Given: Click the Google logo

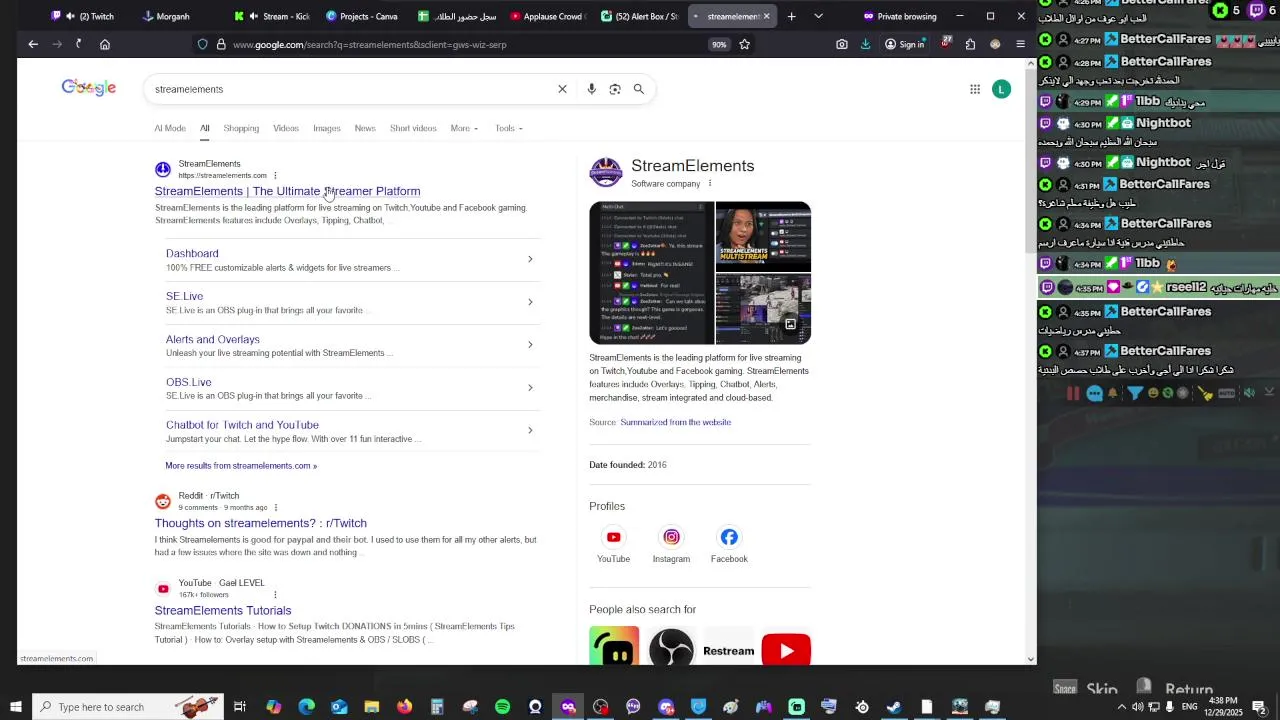Looking at the screenshot, I should coord(89,88).
